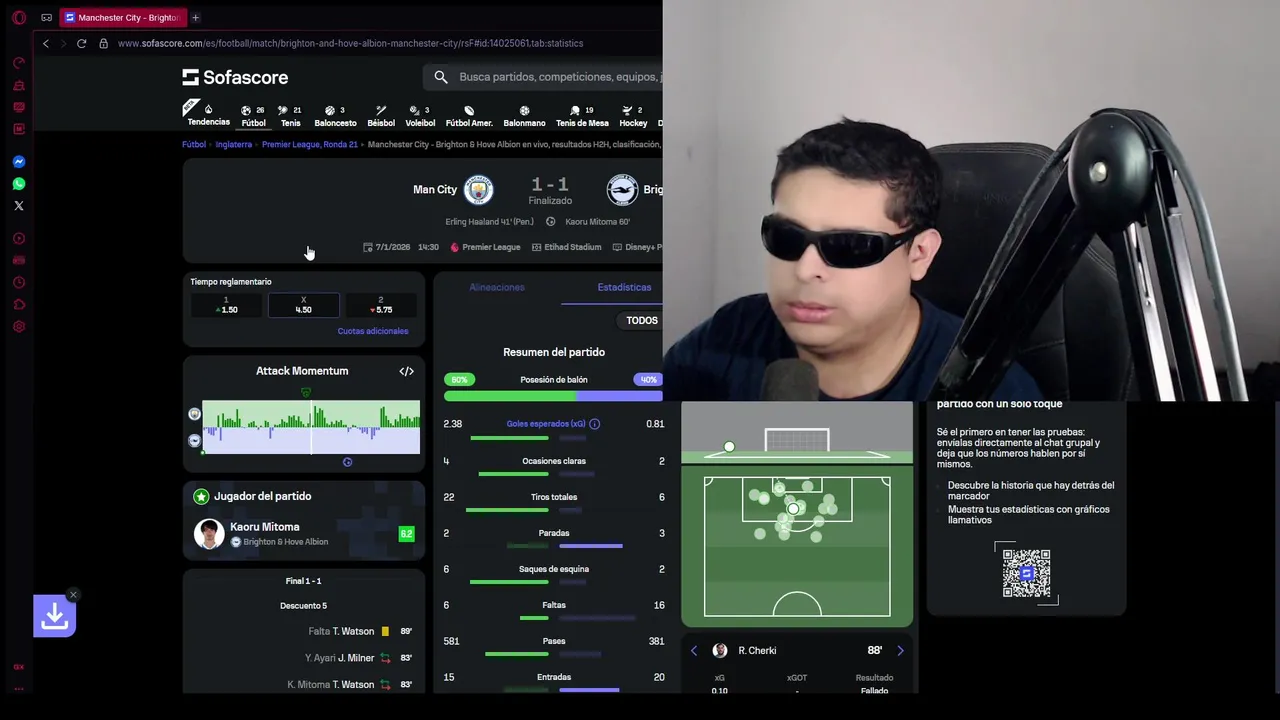Screen dimensions: 1280x720
Task: Click the Etihad Stadium venue link
Action: coord(567,247)
